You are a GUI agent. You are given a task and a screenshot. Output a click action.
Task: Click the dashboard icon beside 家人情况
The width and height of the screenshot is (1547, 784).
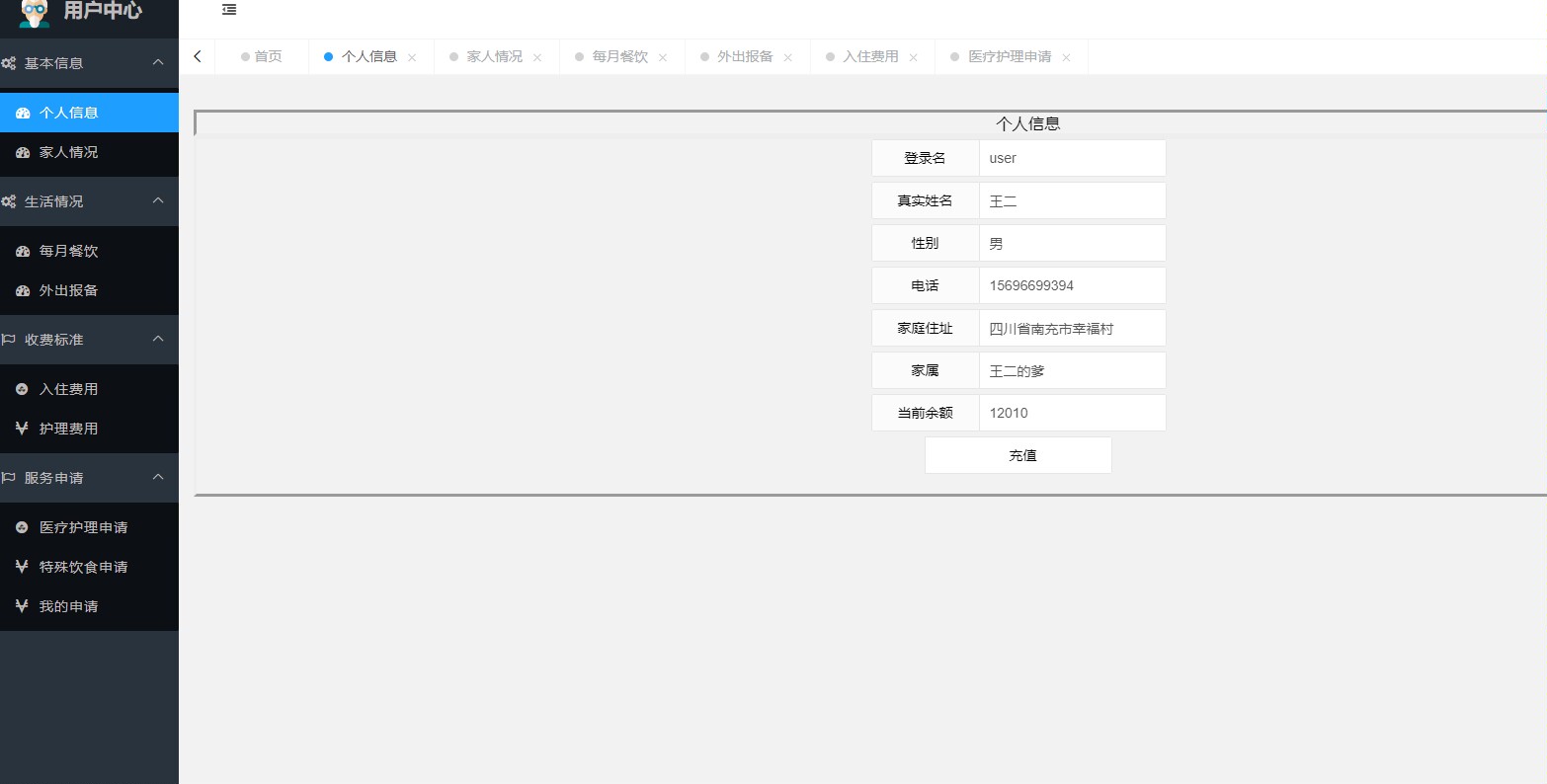point(23,152)
